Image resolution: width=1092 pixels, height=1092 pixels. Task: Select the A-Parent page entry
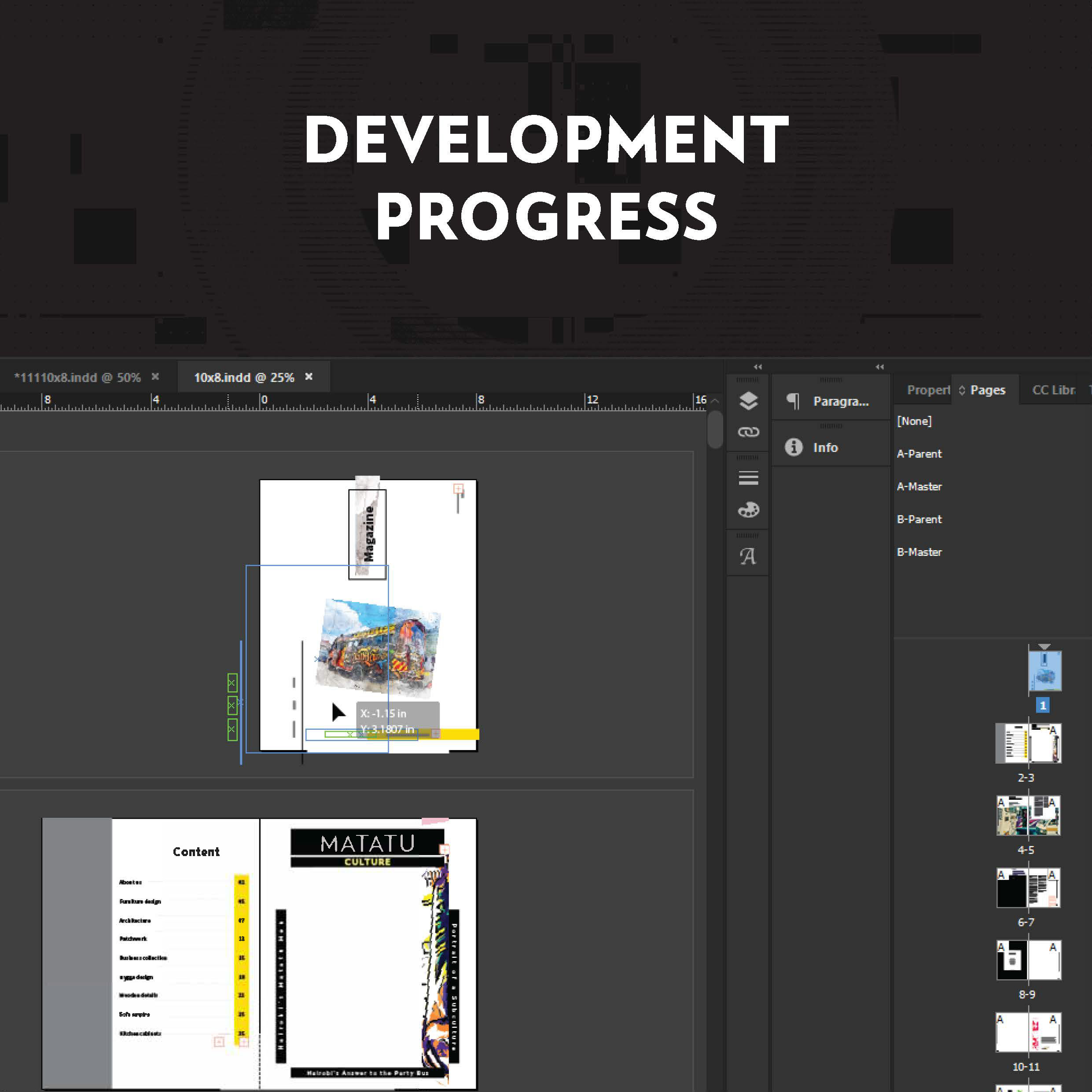pyautogui.click(x=919, y=454)
